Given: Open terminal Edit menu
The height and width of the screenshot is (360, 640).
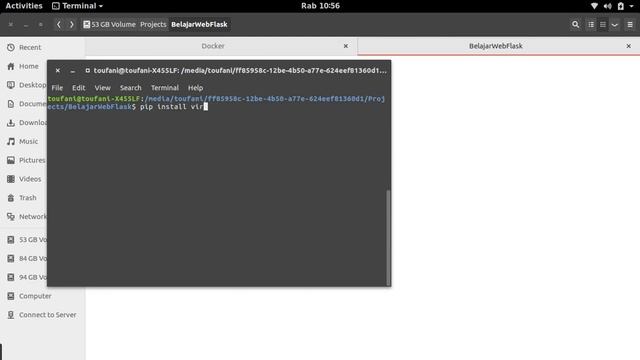Looking at the screenshot, I should coord(78,88).
